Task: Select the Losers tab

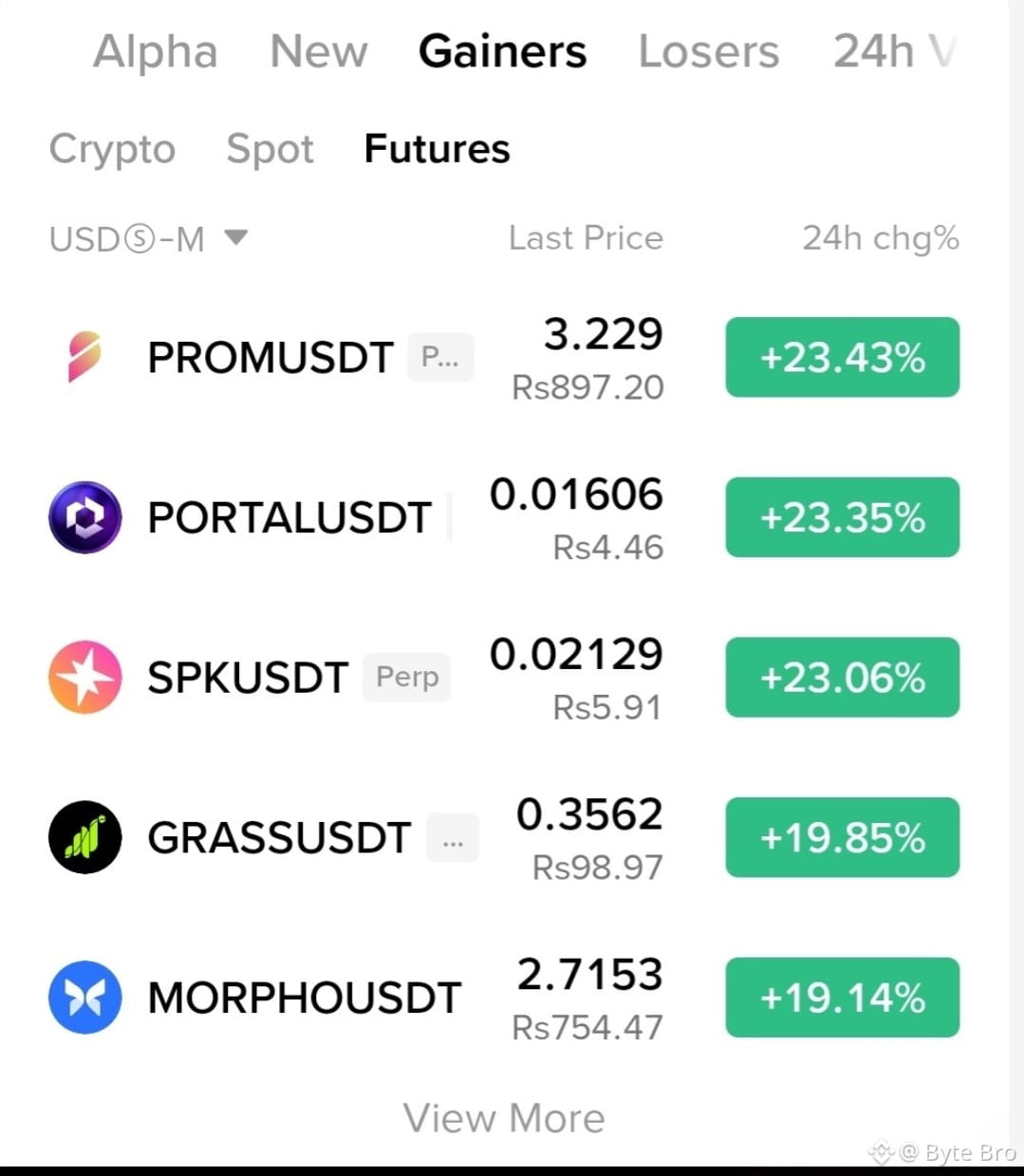Action: [x=709, y=51]
